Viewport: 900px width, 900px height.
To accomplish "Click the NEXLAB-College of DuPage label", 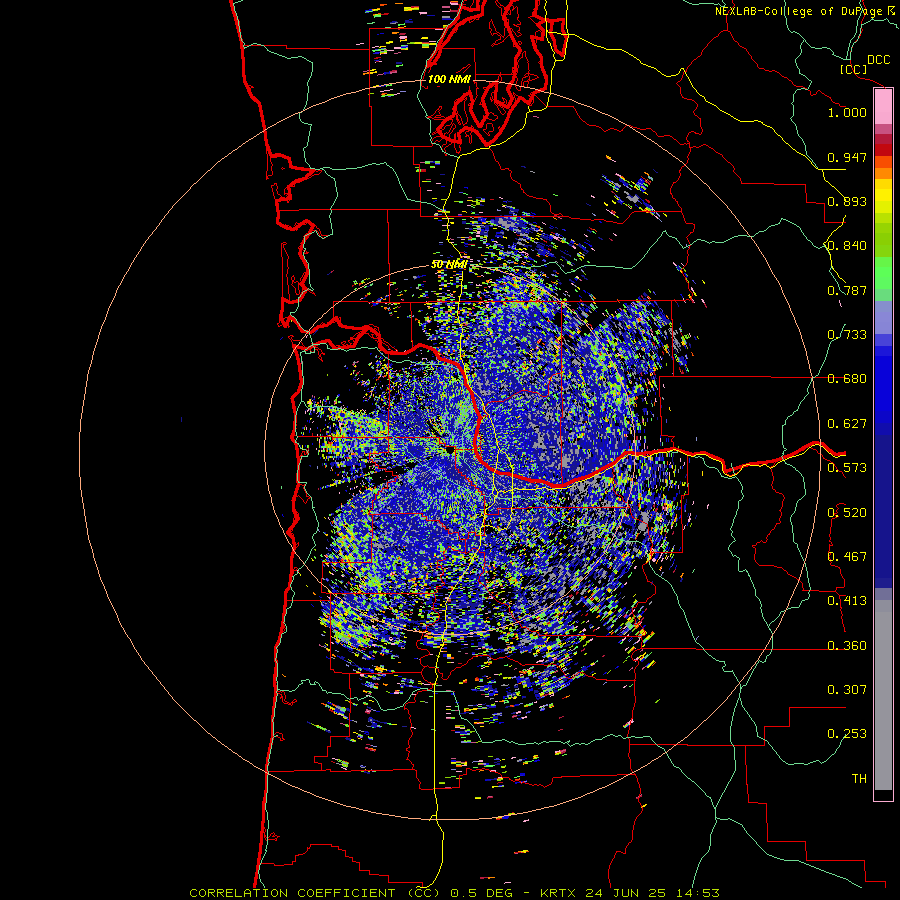I will pos(800,11).
